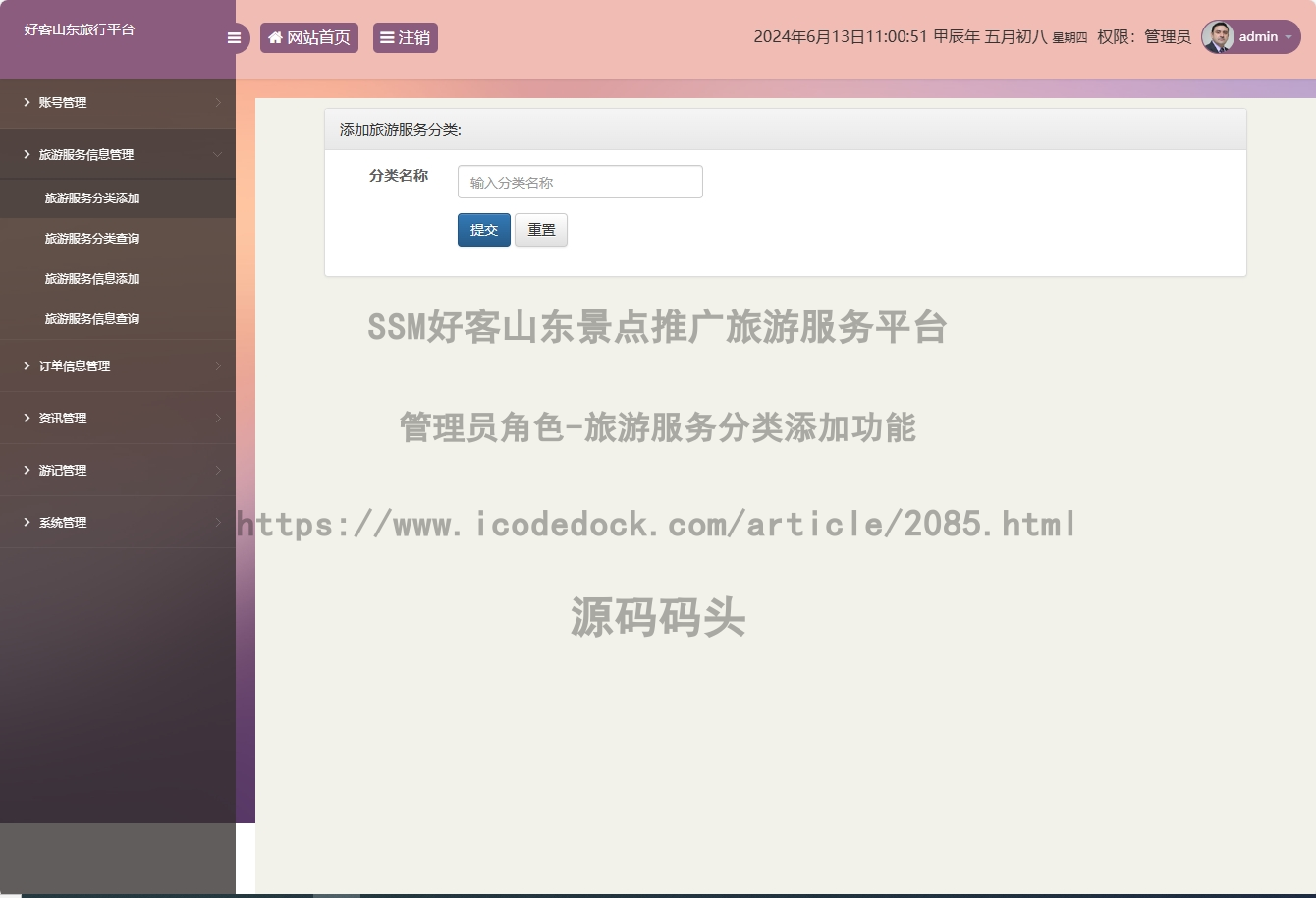
Task: Expand the 账号管理 menu
Action: point(118,102)
